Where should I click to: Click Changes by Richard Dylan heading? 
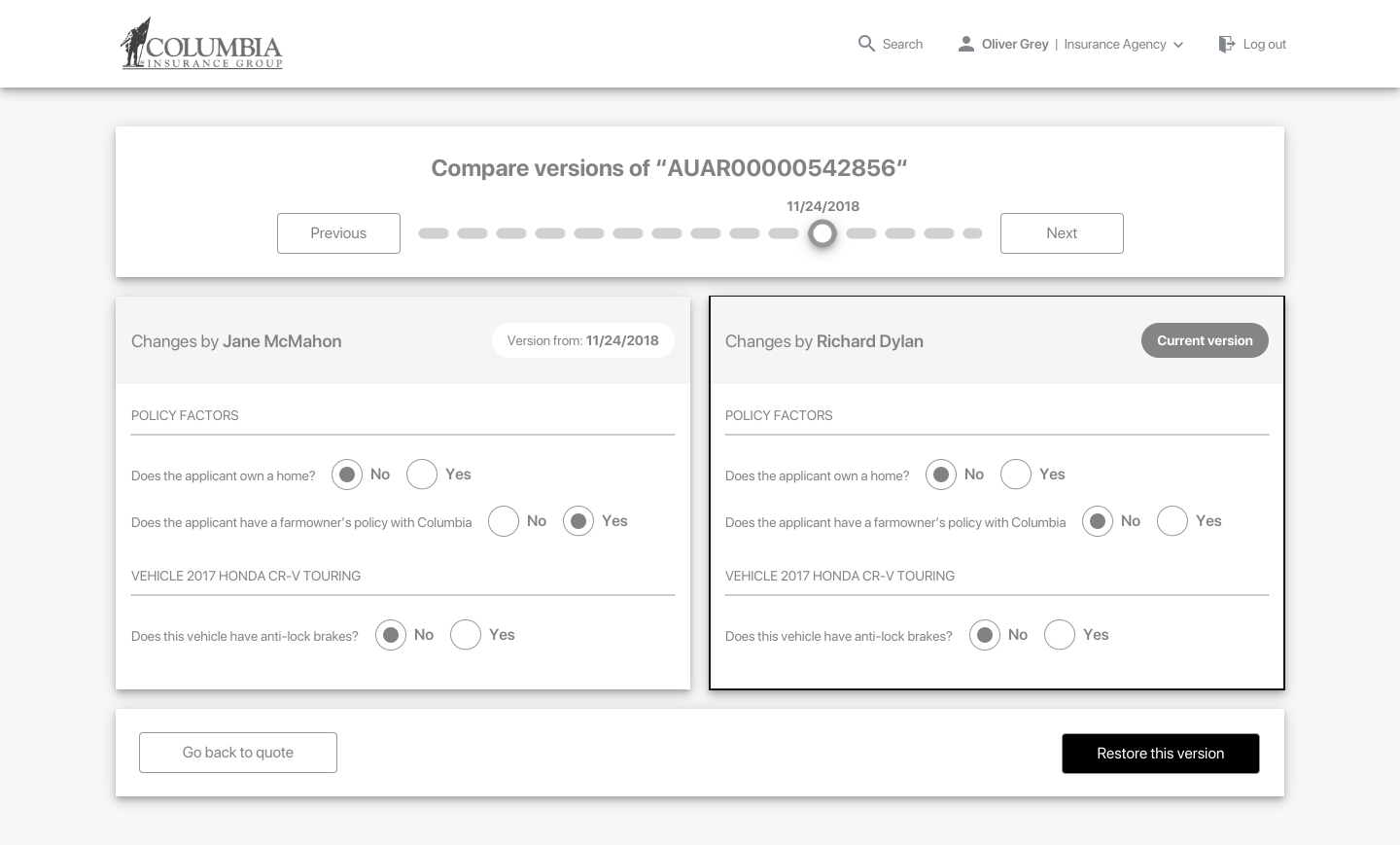(x=824, y=341)
